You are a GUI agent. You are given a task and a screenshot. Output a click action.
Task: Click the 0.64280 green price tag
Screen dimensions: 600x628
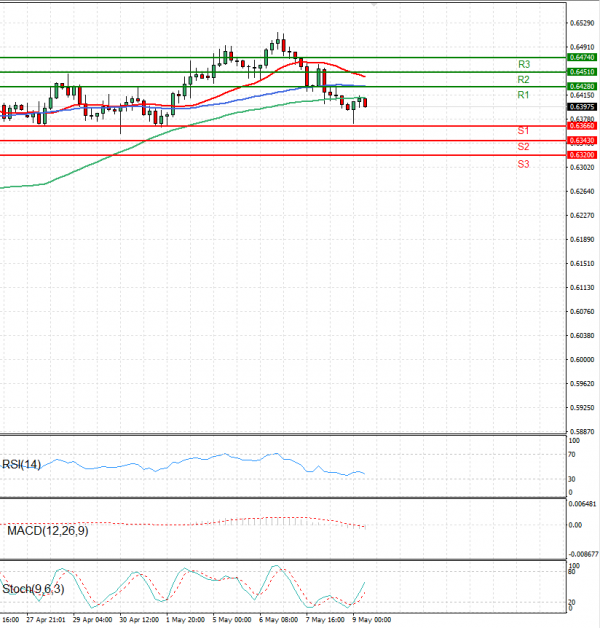point(582,87)
